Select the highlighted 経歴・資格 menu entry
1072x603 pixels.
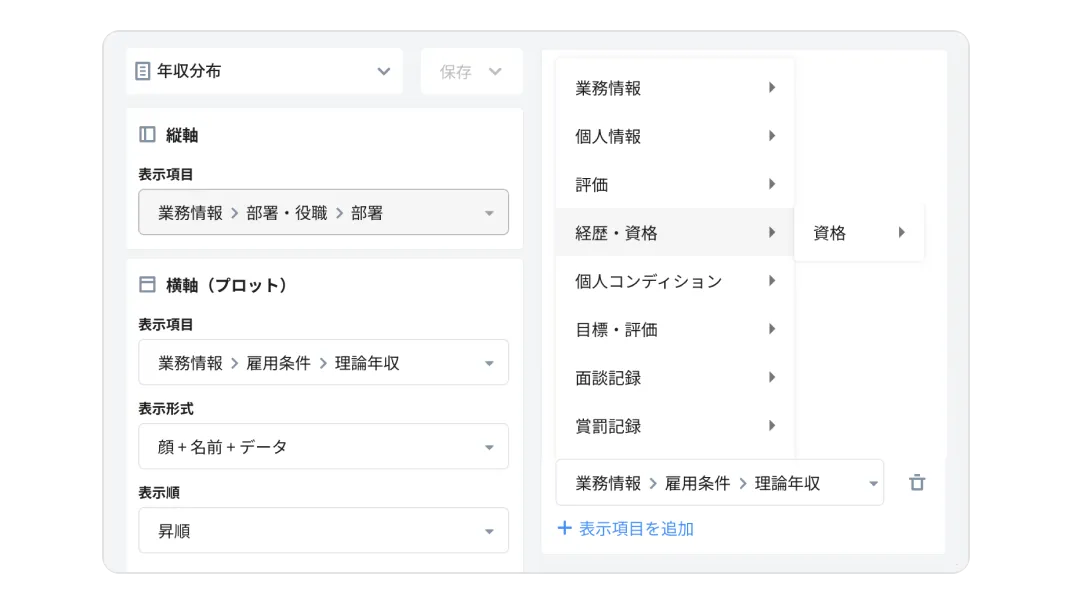(660, 232)
